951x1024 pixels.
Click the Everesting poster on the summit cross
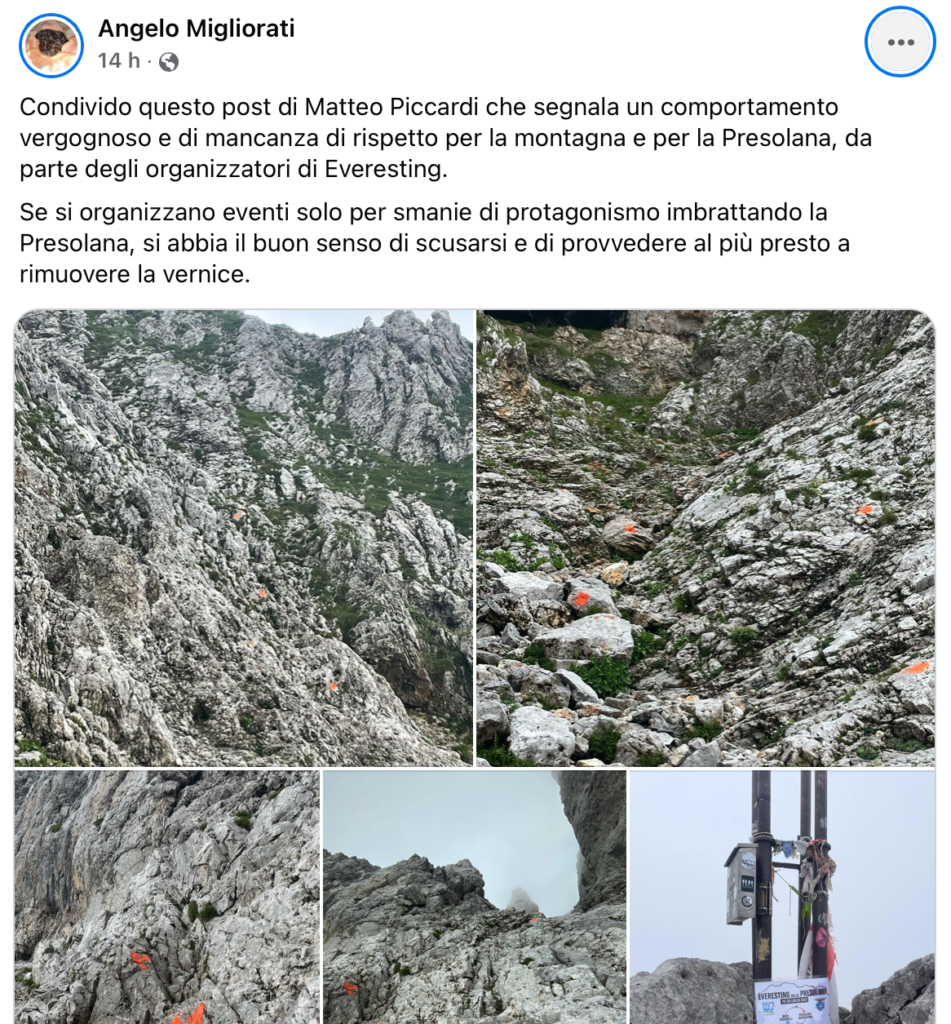792,1001
